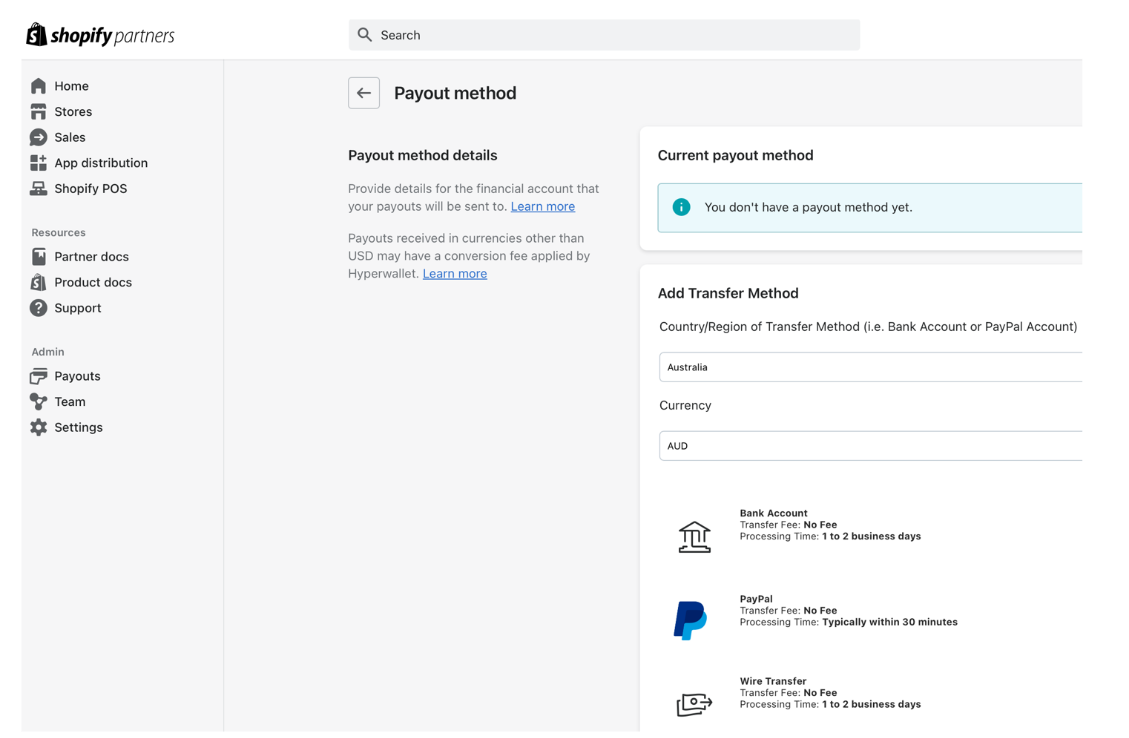Viewport: 1129px width, 738px height.
Task: Click the Shopify Partners logo
Action: click(x=100, y=35)
